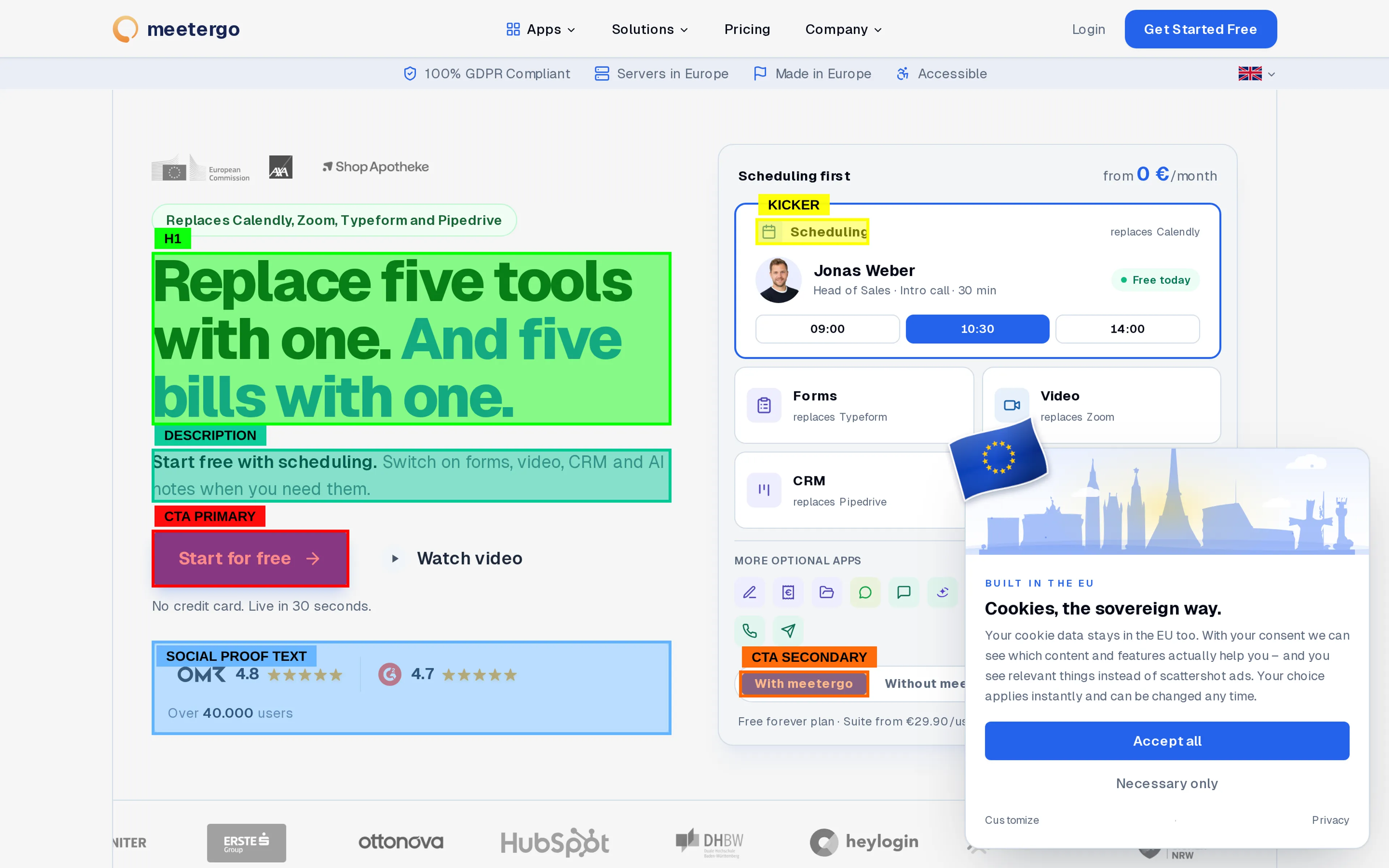Open the Apps dropdown menu
This screenshot has height=868, width=1389.
[x=541, y=29]
